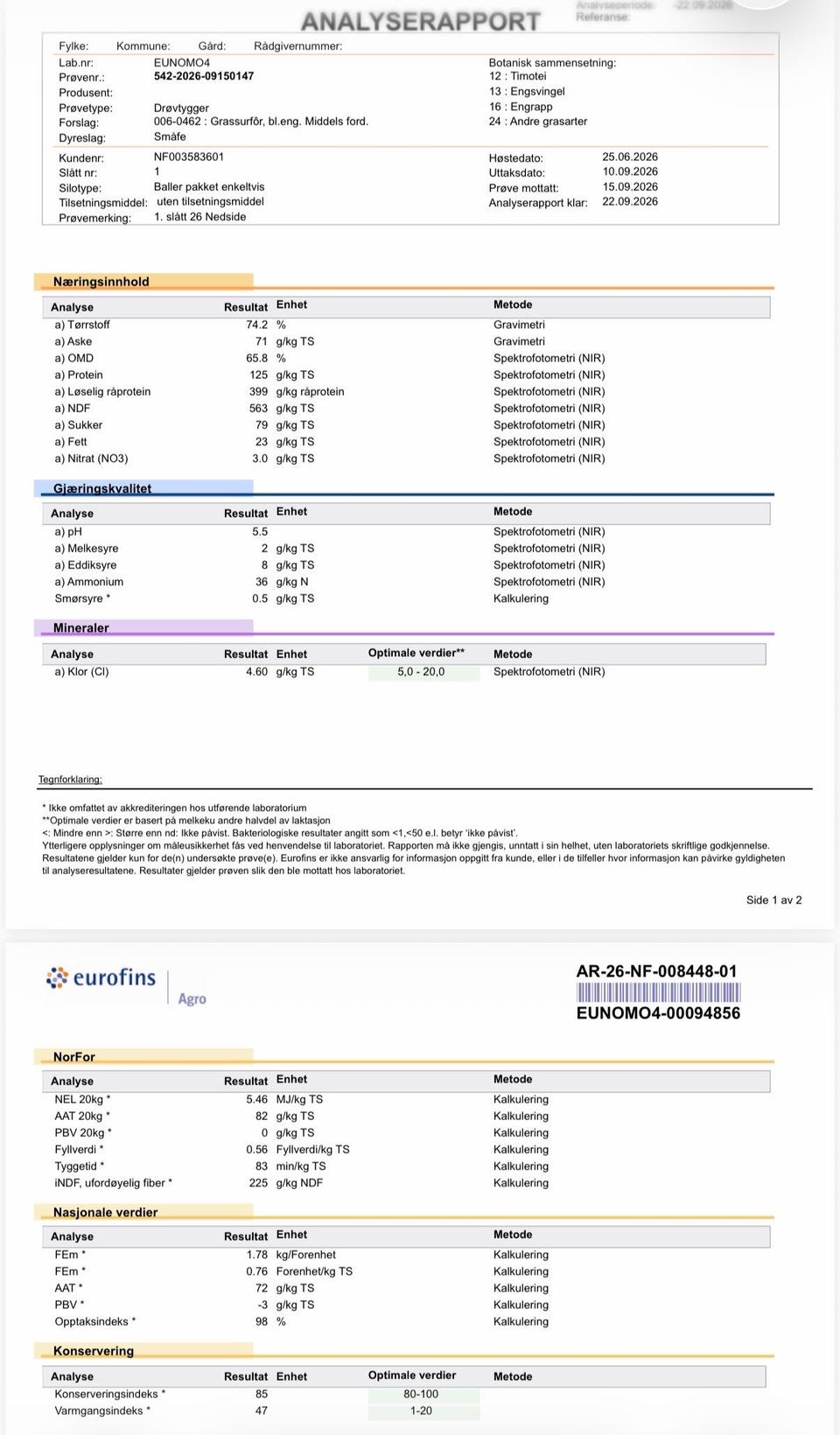The image size is (840, 1435).
Task: Click the Agro label beside the logo
Action: (192, 998)
